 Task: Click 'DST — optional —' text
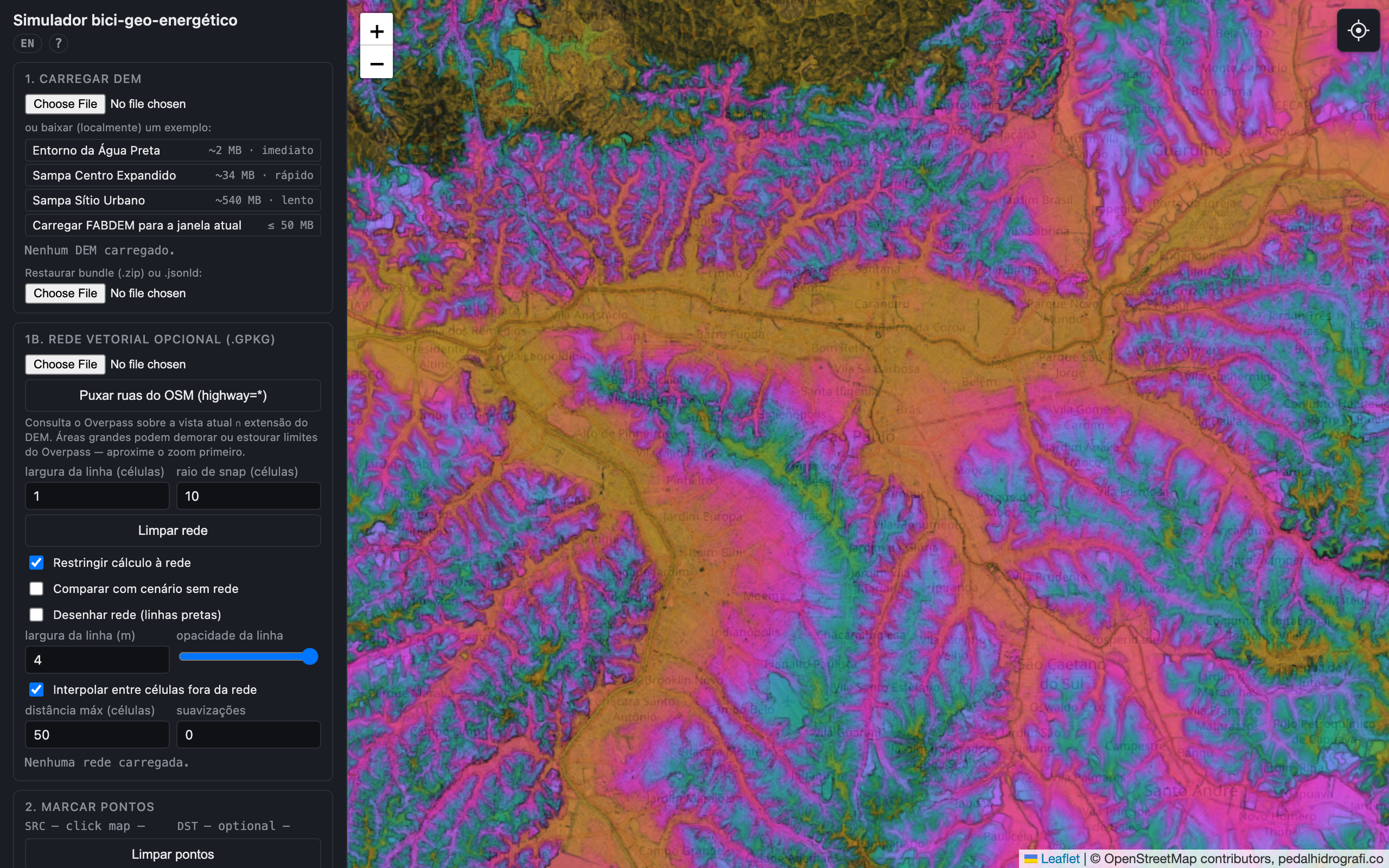click(233, 826)
